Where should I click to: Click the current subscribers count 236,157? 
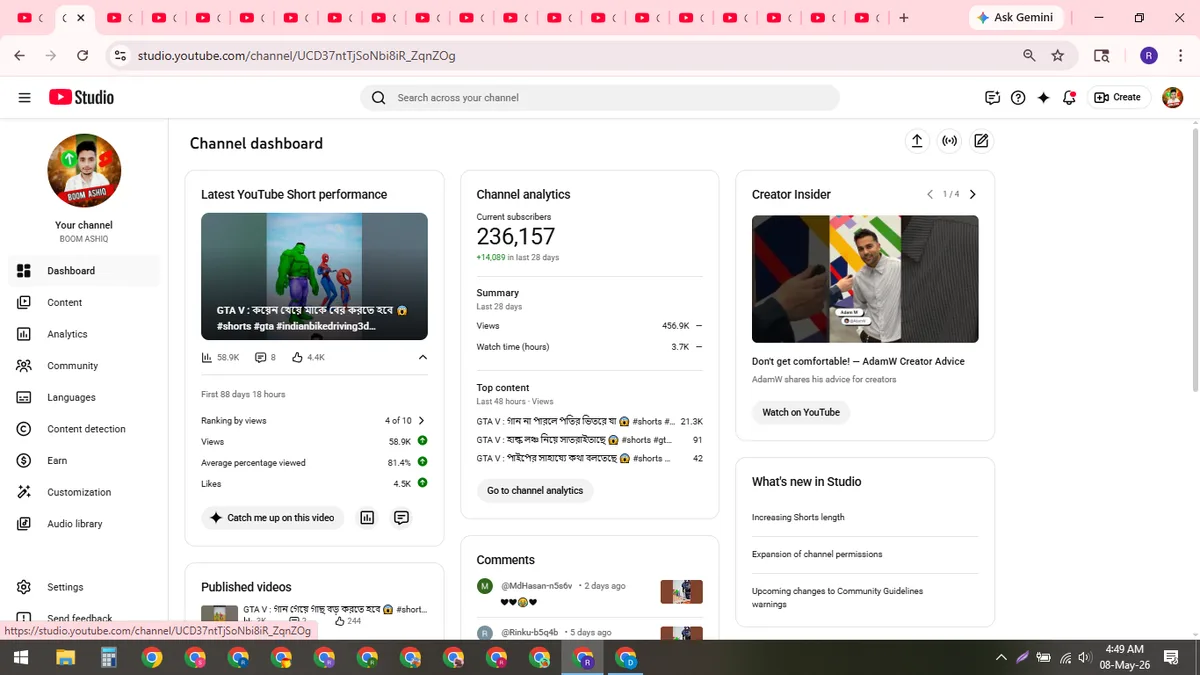[x=516, y=237]
